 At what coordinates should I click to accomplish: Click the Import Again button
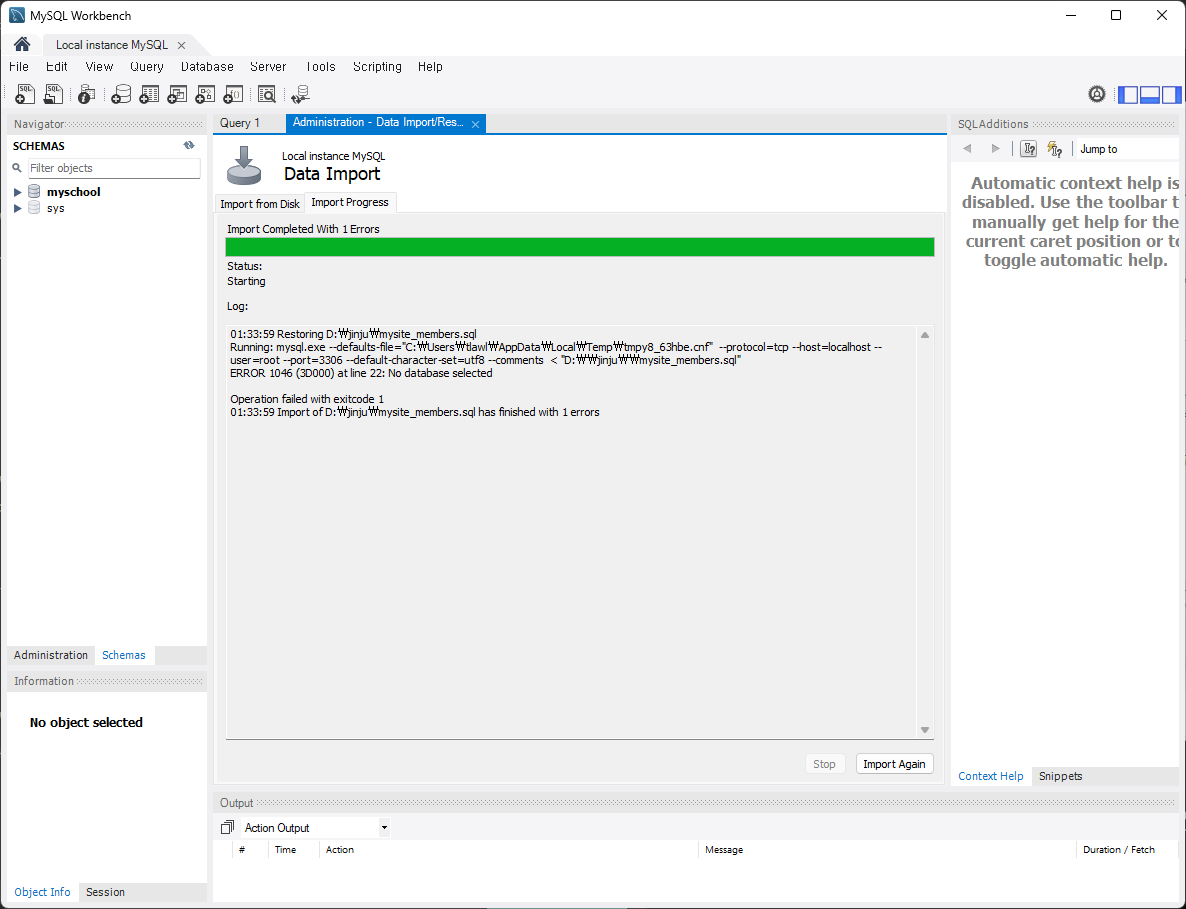[x=895, y=764]
